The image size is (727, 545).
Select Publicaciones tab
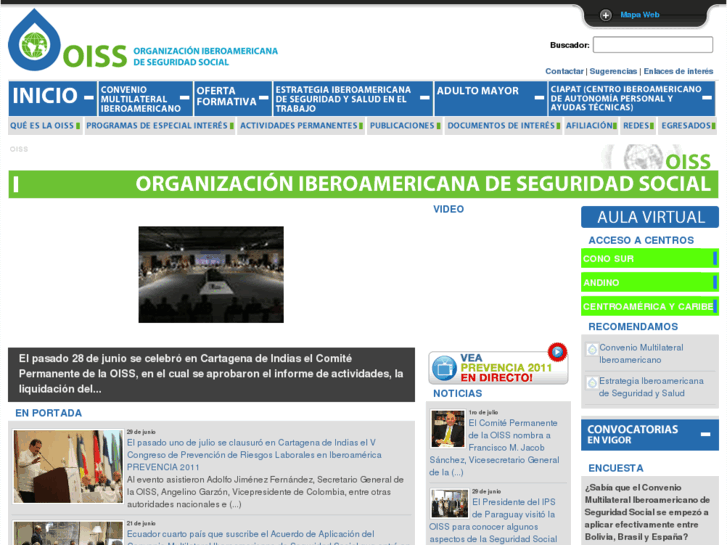(405, 126)
